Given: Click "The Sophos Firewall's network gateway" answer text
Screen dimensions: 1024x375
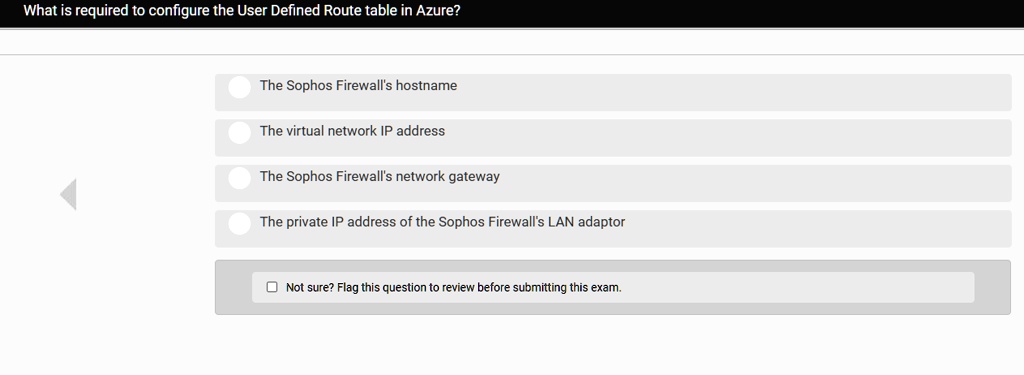Looking at the screenshot, I should point(379,176).
